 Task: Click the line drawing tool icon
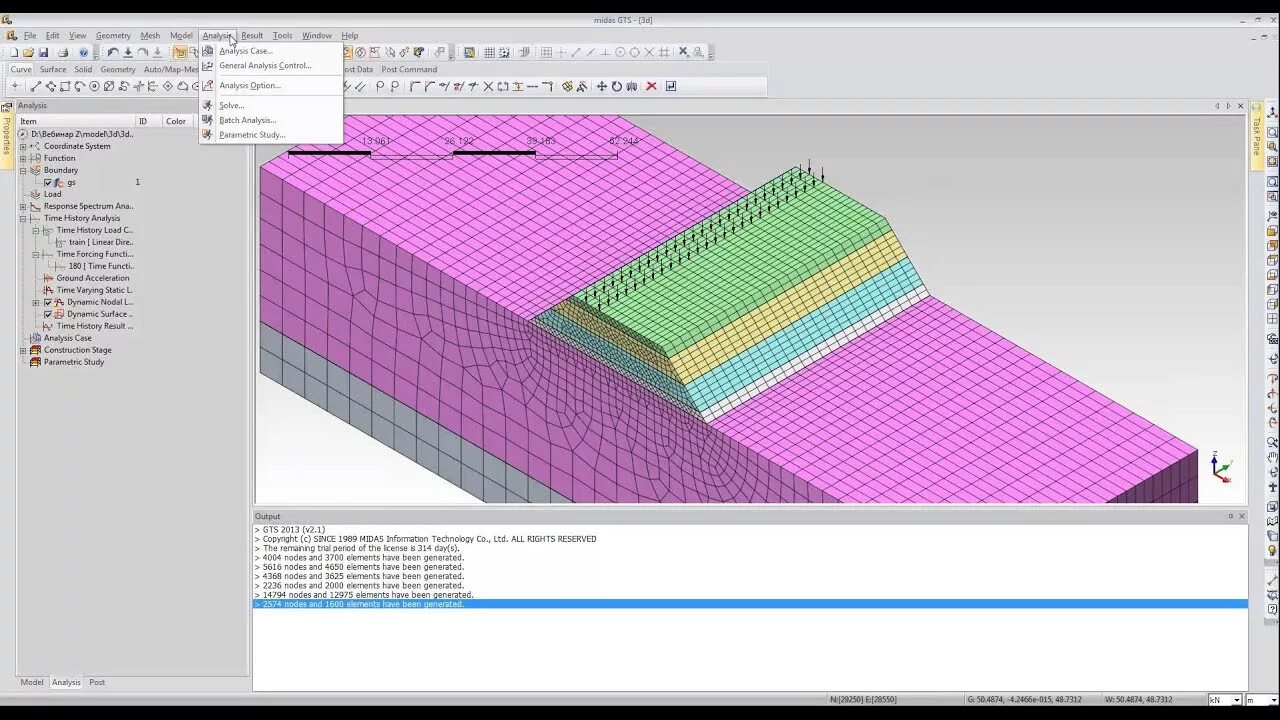tap(36, 86)
